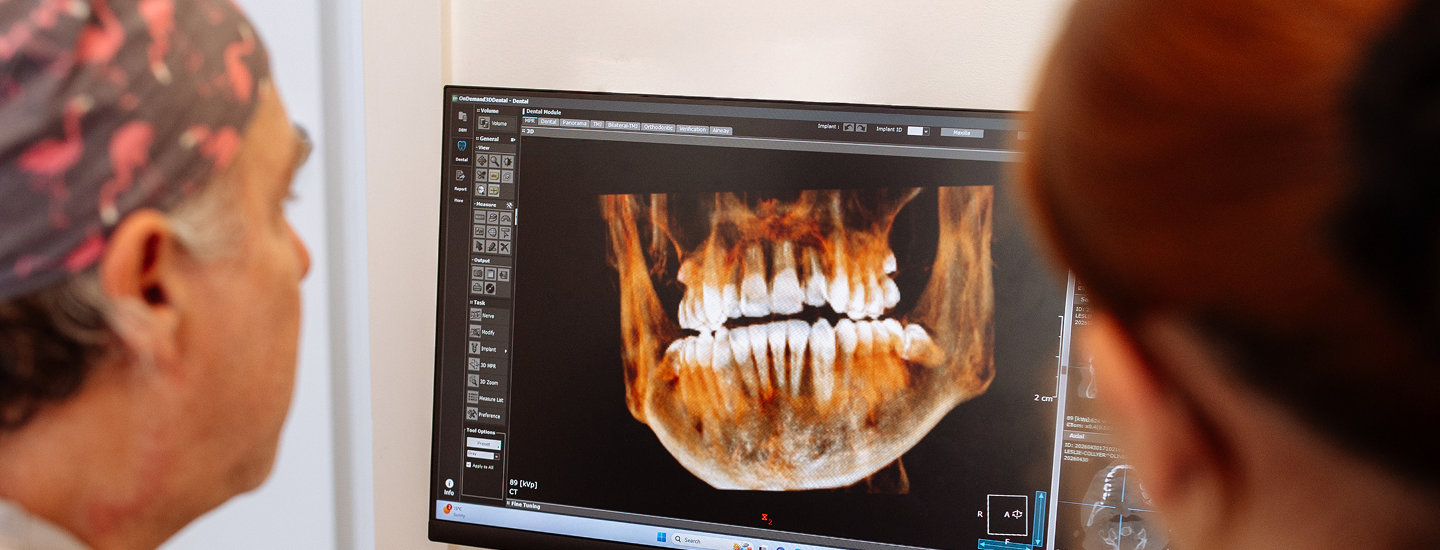Select the Pan tool in View
Screen dimensions: 1440x550
point(482,161)
